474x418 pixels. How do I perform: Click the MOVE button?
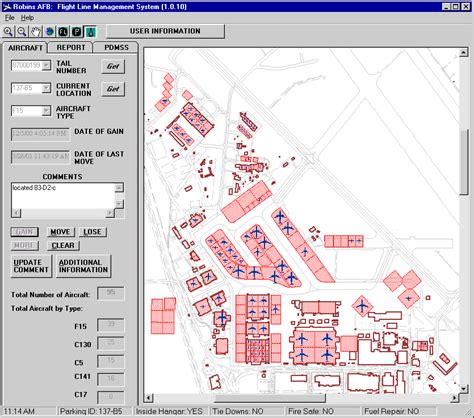(x=60, y=232)
